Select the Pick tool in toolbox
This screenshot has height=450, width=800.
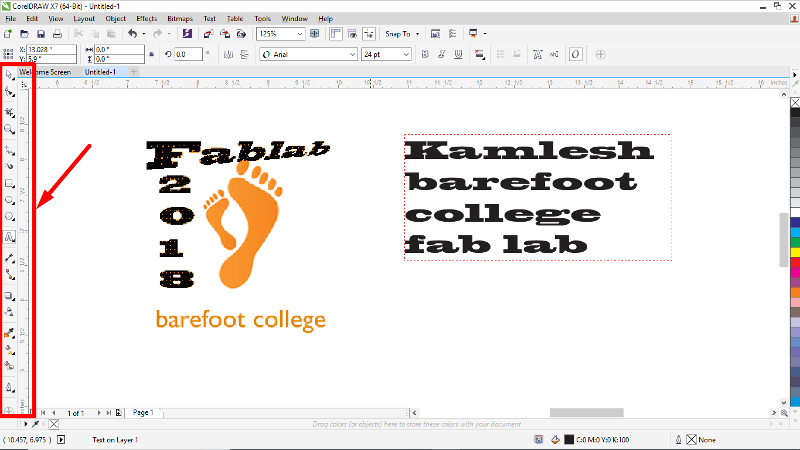(x=9, y=75)
